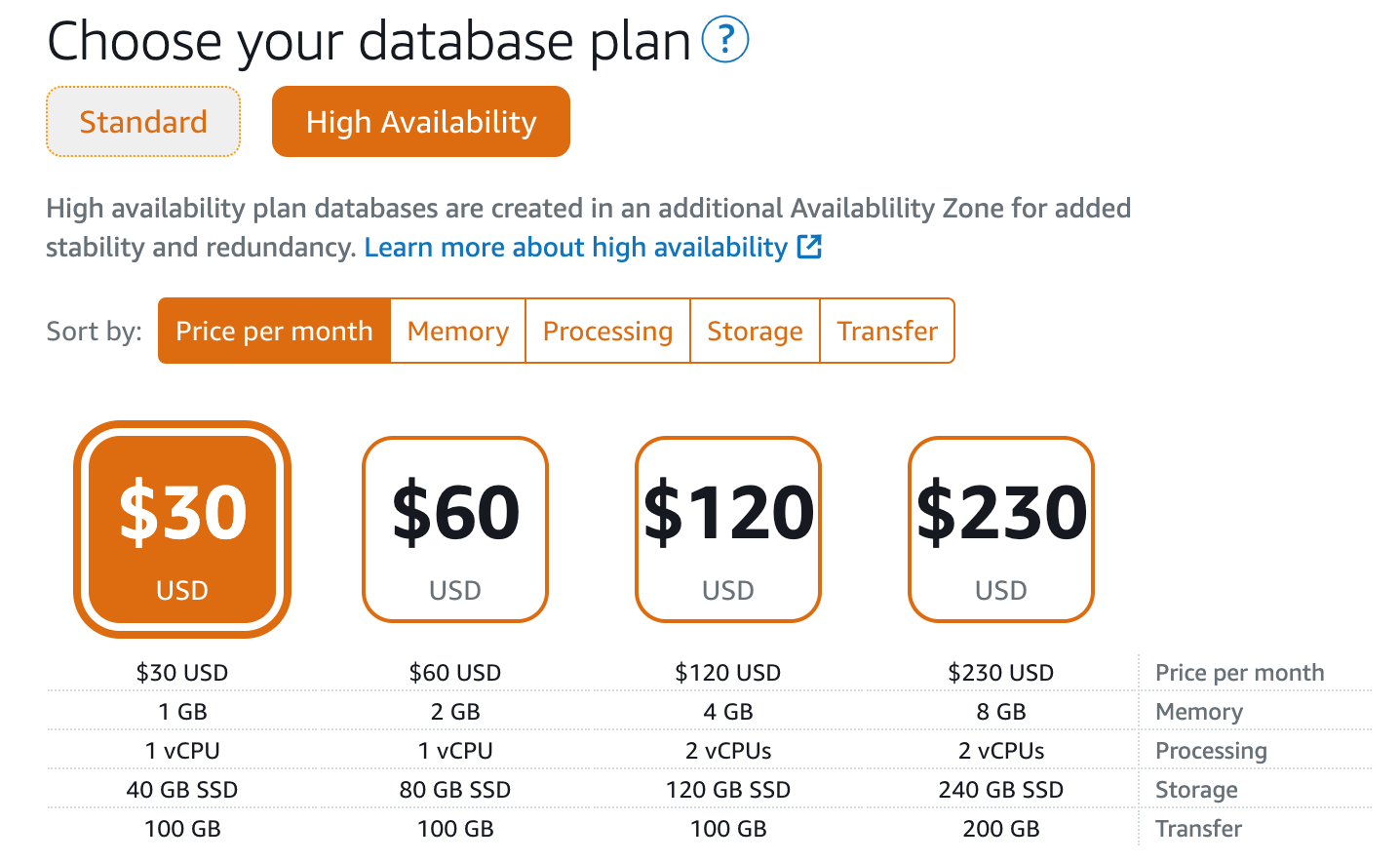Viewport: 1400px width, 862px height.
Task: Open Learn more about high availability link
Action: tap(575, 247)
